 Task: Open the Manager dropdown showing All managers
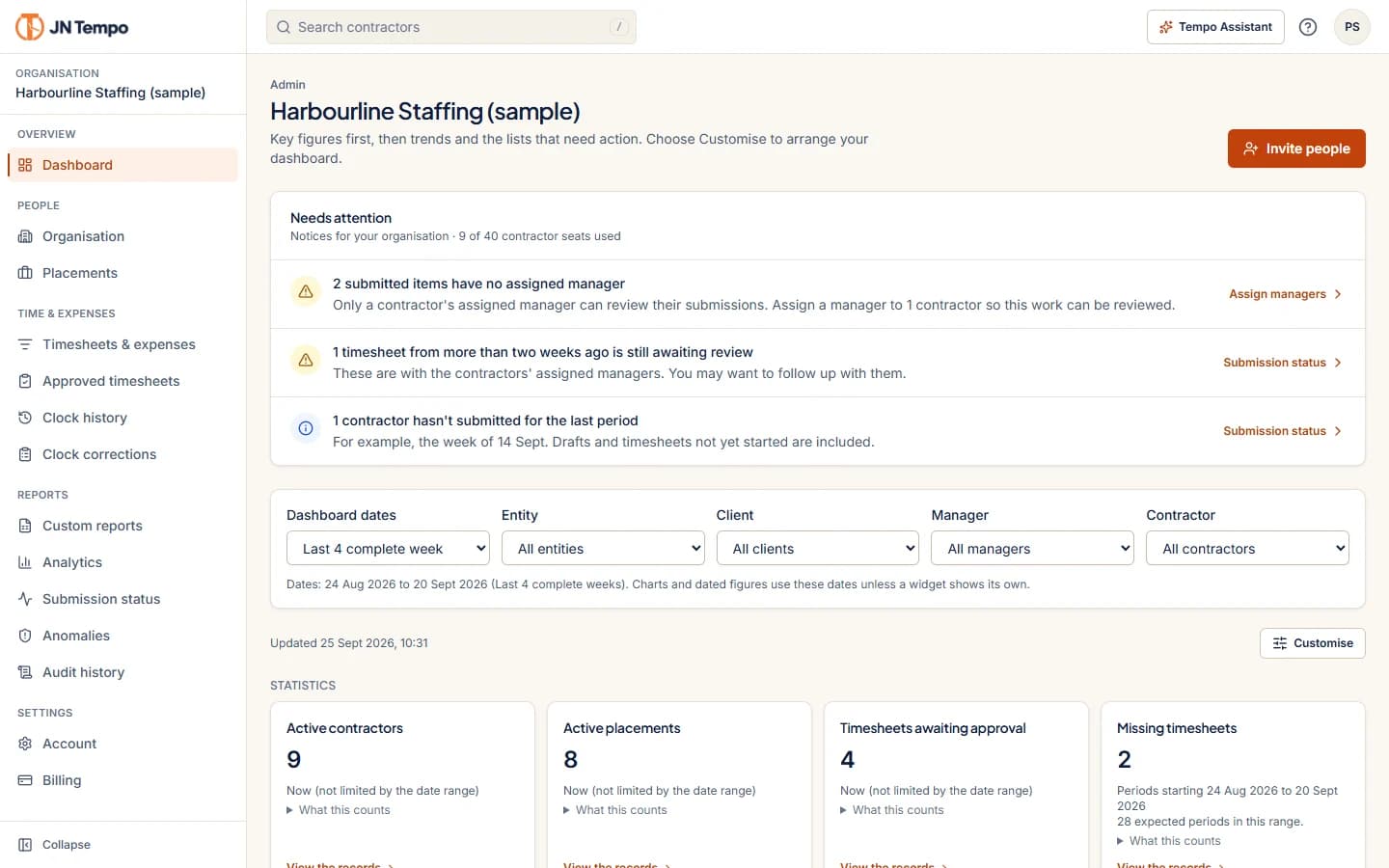[1032, 548]
